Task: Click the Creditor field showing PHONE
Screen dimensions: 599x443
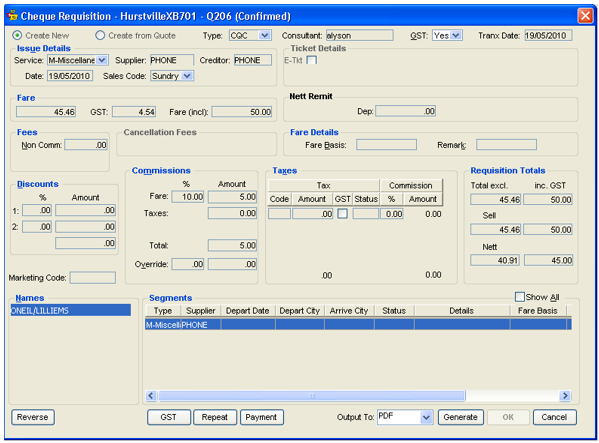Action: (253, 60)
